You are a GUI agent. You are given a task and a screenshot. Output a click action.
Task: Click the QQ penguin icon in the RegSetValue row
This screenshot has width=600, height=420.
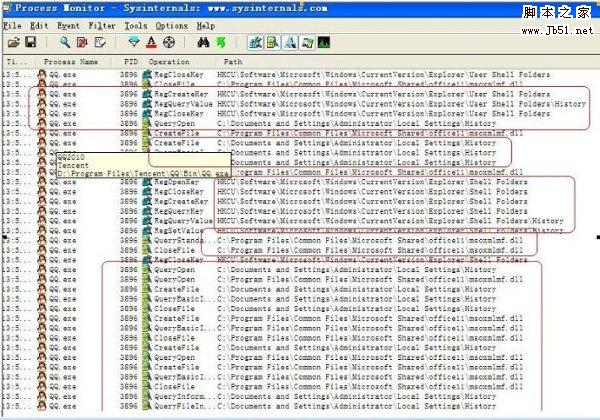[42, 231]
